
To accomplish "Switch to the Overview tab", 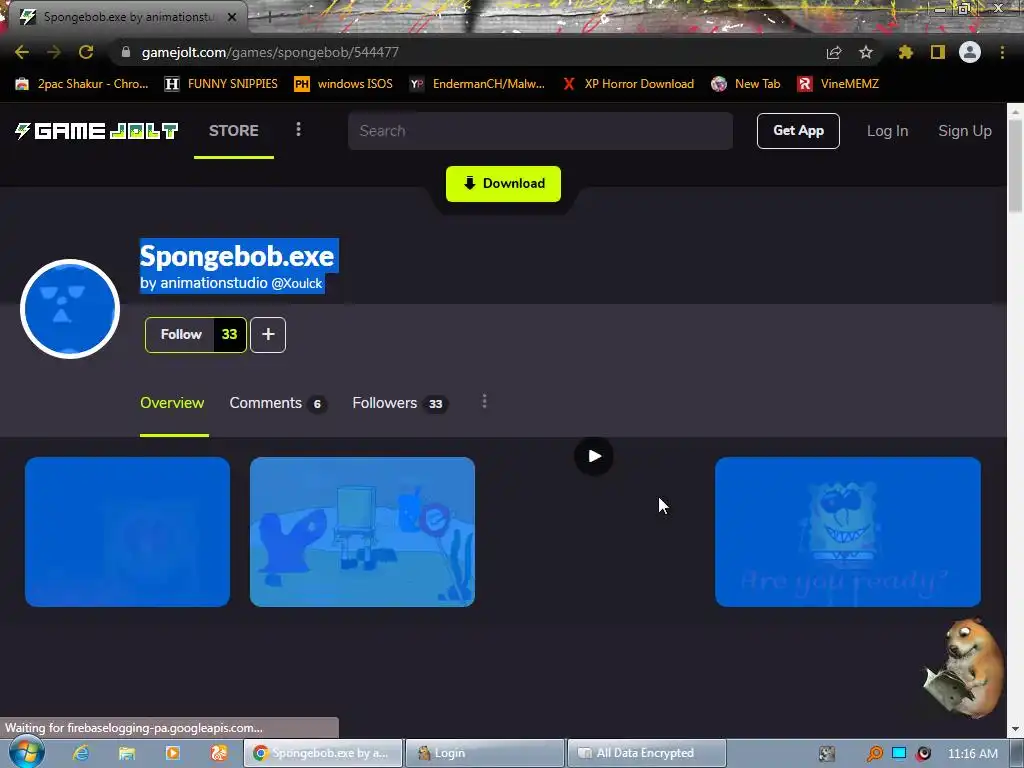I will click(172, 403).
